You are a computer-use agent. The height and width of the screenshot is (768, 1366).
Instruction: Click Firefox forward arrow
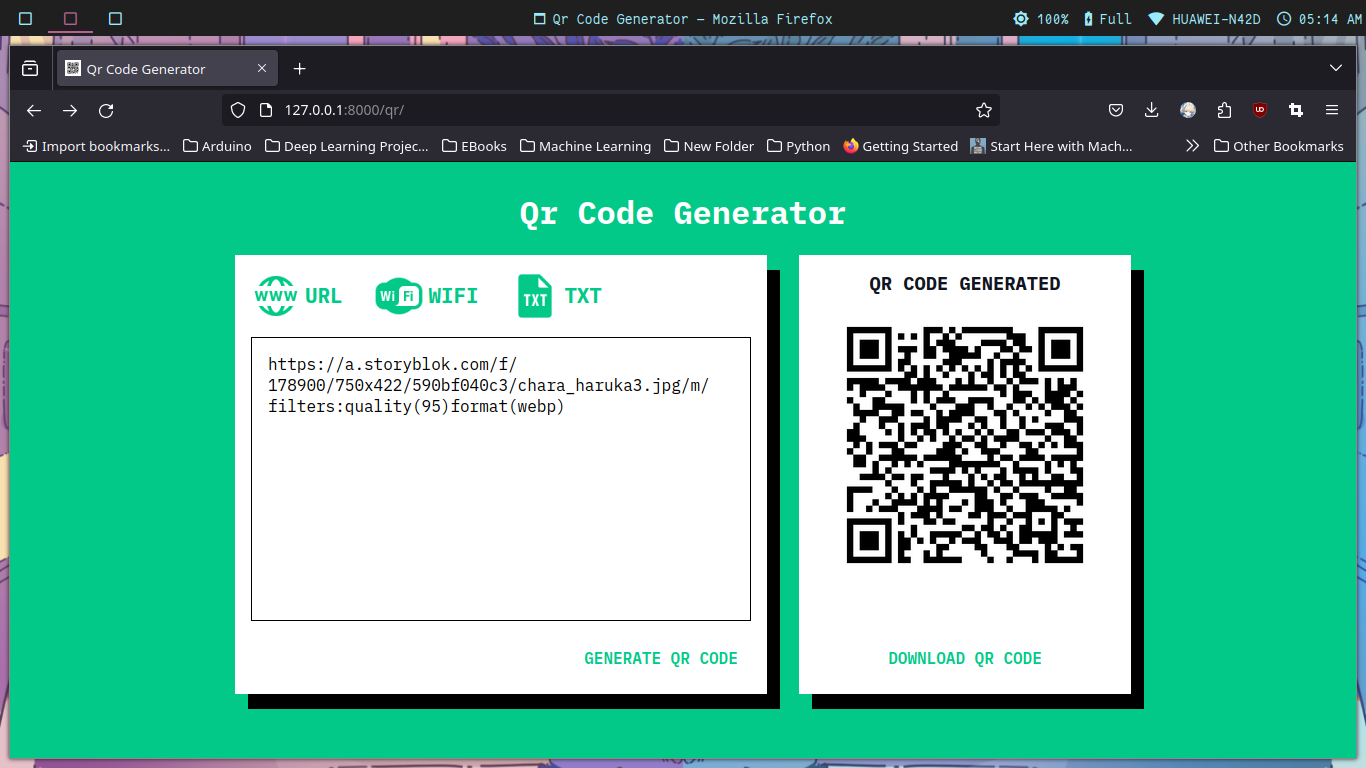pos(70,110)
